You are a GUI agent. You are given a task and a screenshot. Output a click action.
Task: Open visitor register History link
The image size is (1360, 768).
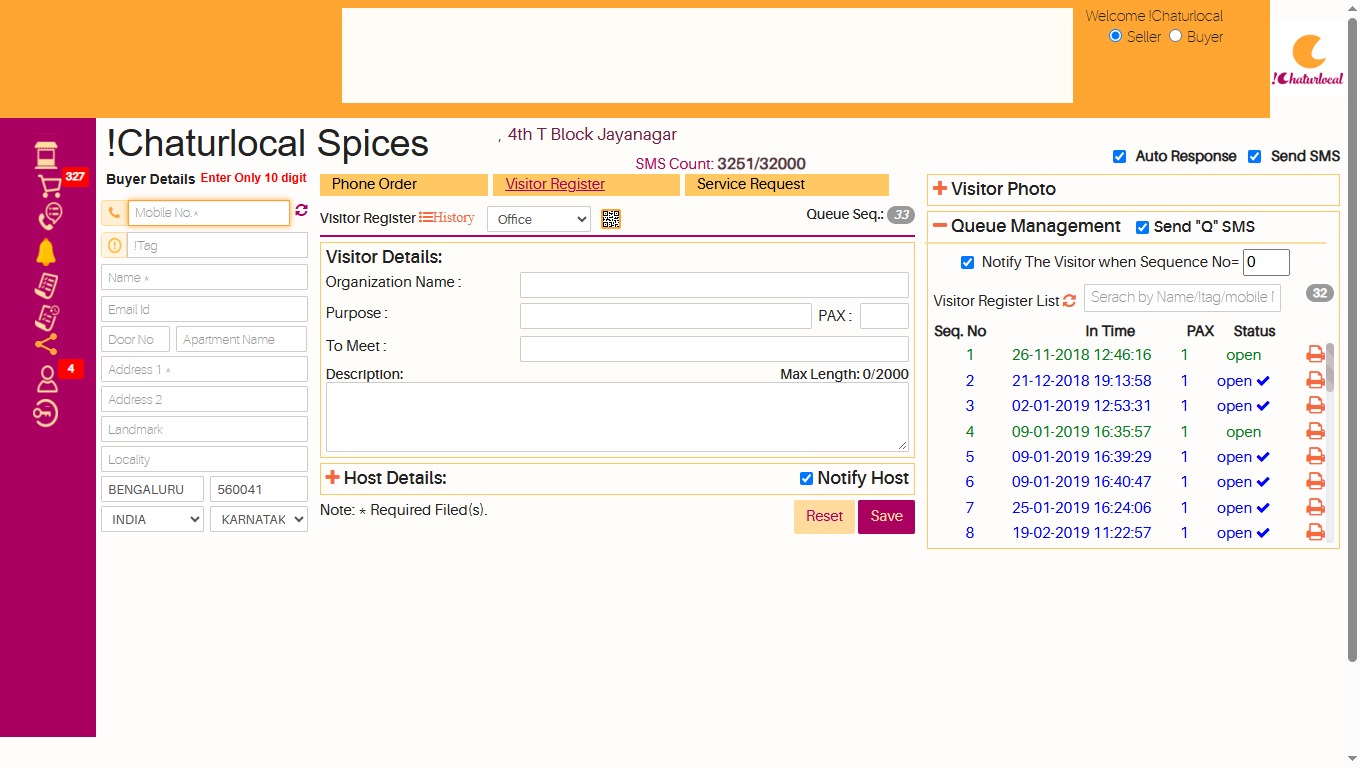pyautogui.click(x=447, y=217)
